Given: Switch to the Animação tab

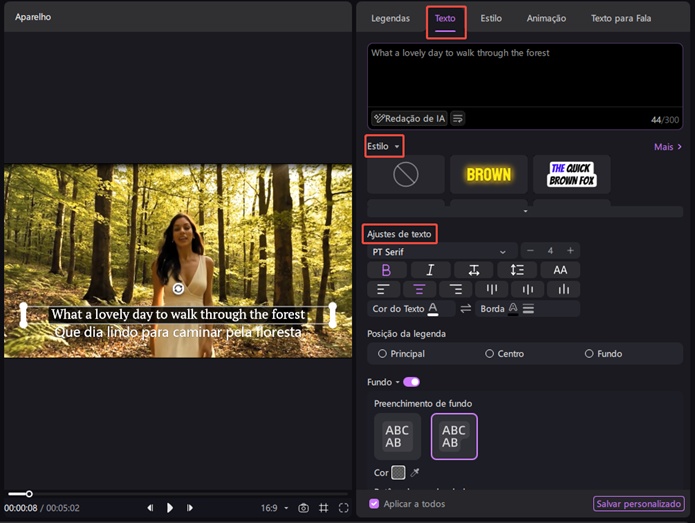Looking at the screenshot, I should coord(546,18).
